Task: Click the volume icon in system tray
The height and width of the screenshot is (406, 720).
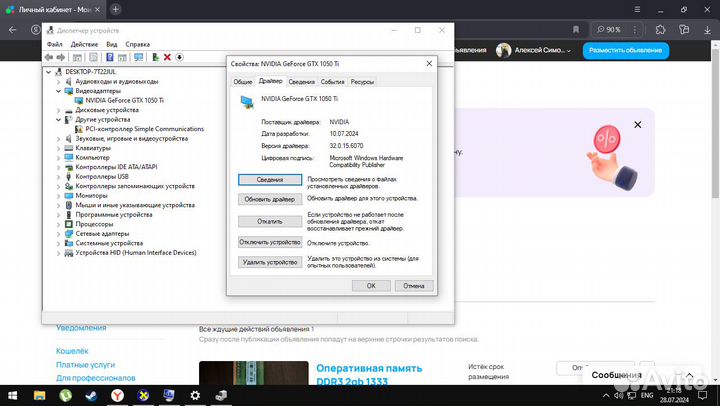Action: point(619,395)
